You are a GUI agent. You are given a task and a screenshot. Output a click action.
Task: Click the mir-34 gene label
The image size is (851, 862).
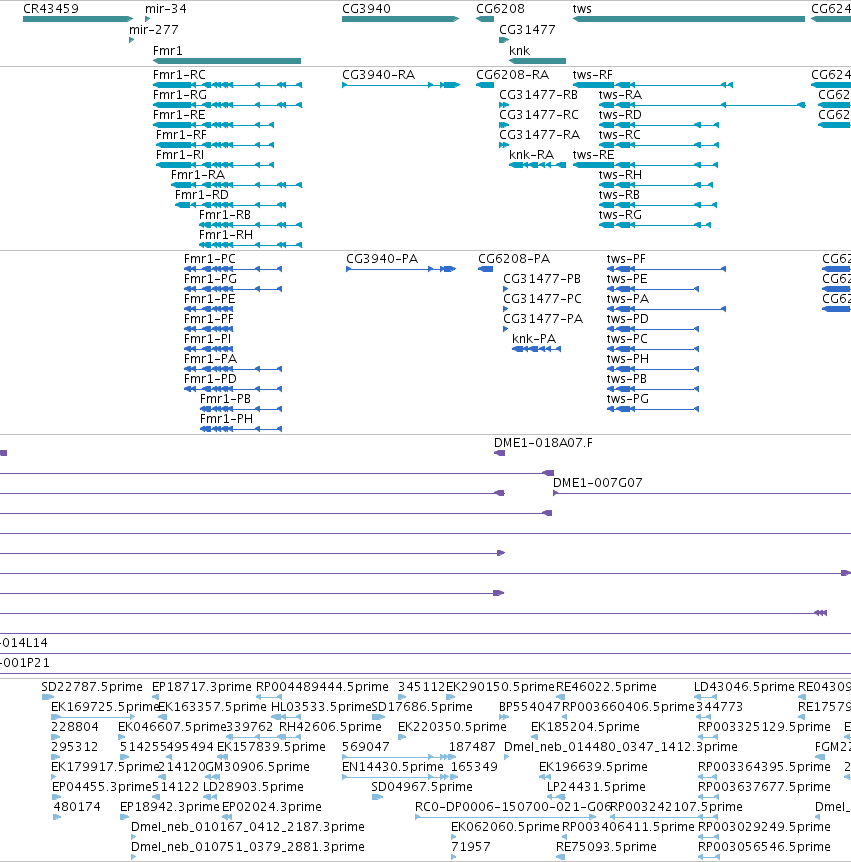pyautogui.click(x=165, y=9)
